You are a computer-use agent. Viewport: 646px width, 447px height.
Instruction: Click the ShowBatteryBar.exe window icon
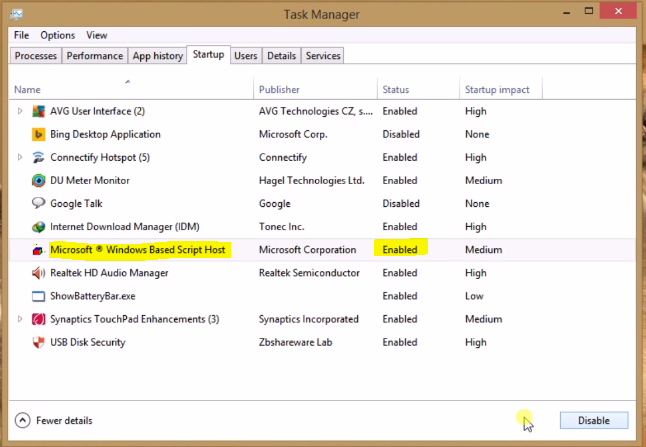(38, 296)
